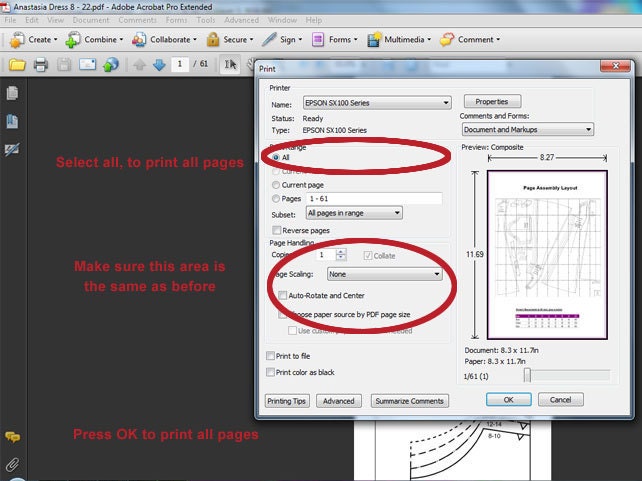This screenshot has width=642, height=481.
Task: Close the Print dialog
Action: point(615,66)
